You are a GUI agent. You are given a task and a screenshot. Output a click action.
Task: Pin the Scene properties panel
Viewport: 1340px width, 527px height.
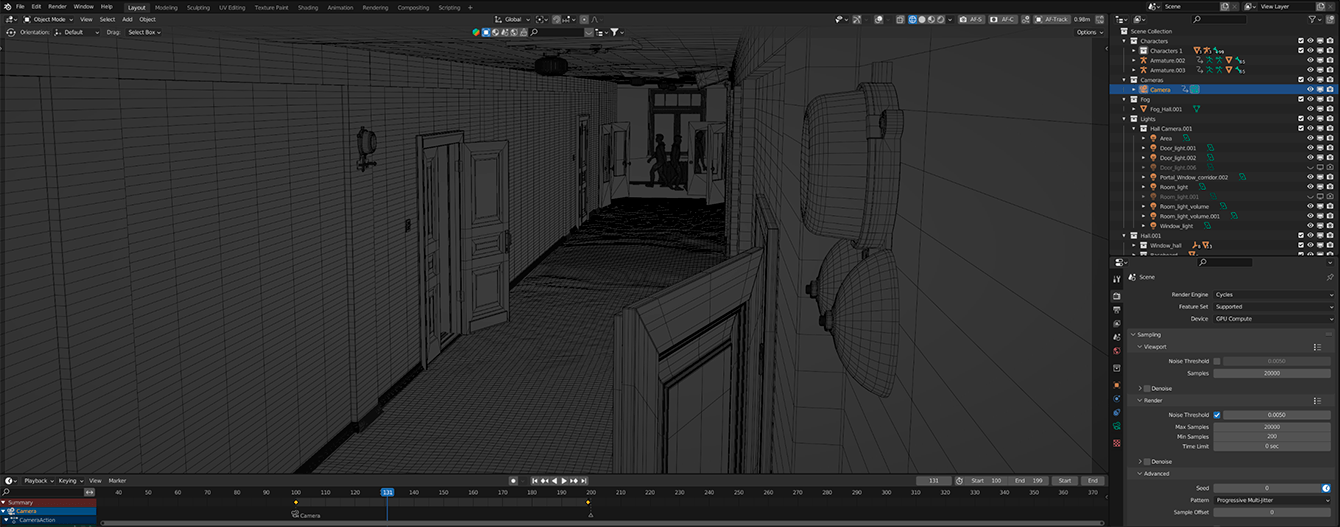point(1329,277)
